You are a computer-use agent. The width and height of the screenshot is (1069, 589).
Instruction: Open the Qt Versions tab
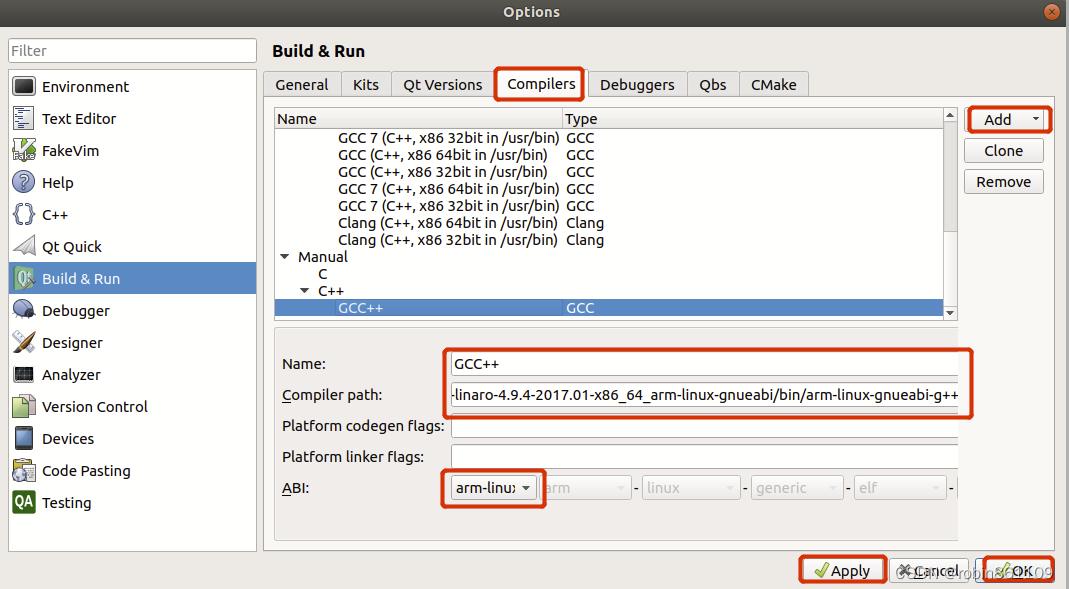click(442, 85)
